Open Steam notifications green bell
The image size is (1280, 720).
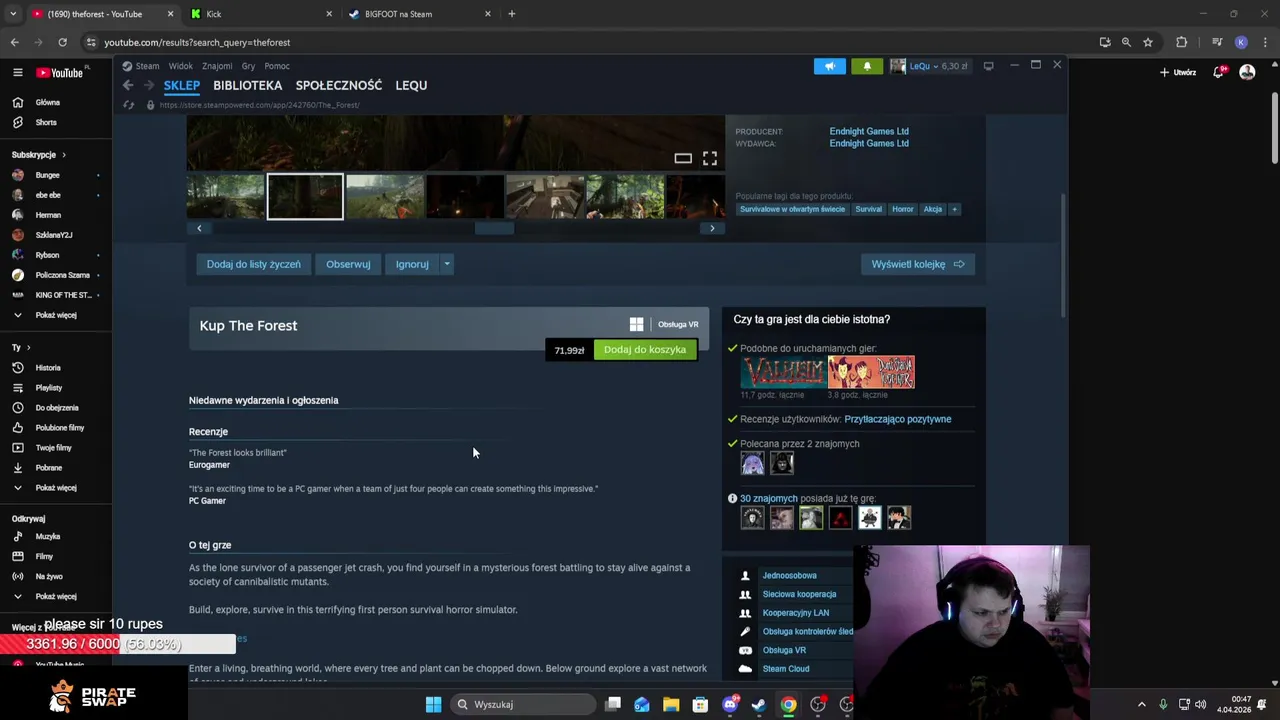[867, 66]
